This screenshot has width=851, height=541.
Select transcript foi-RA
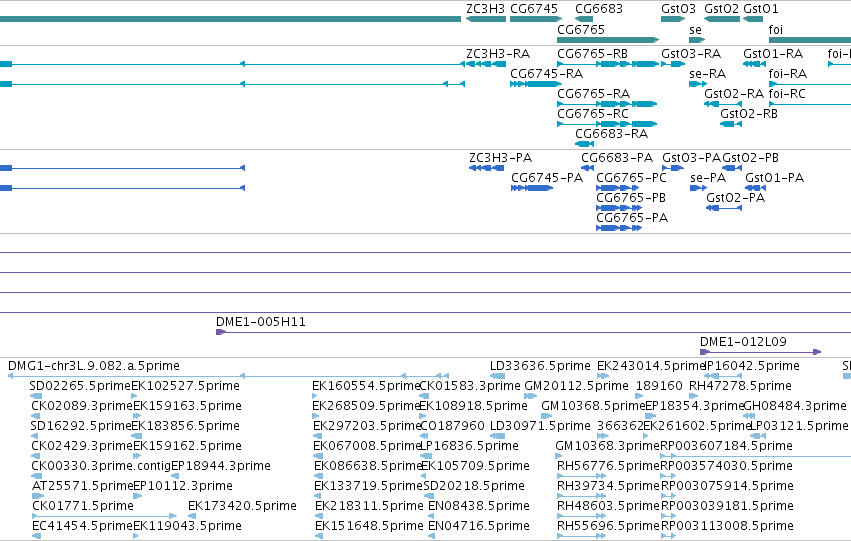pos(810,84)
